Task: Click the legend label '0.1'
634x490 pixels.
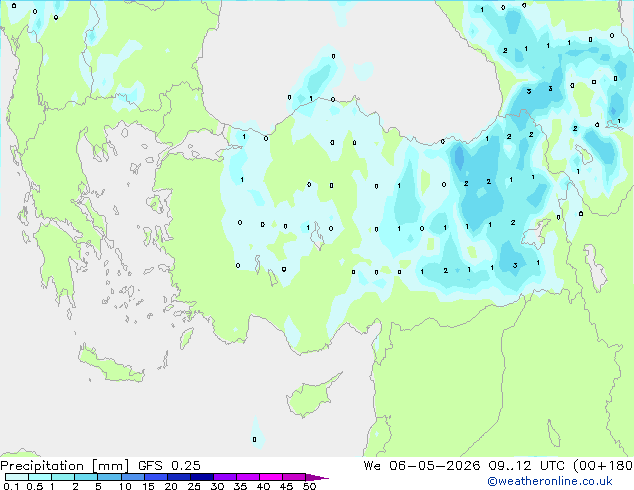Action: pyautogui.click(x=11, y=486)
